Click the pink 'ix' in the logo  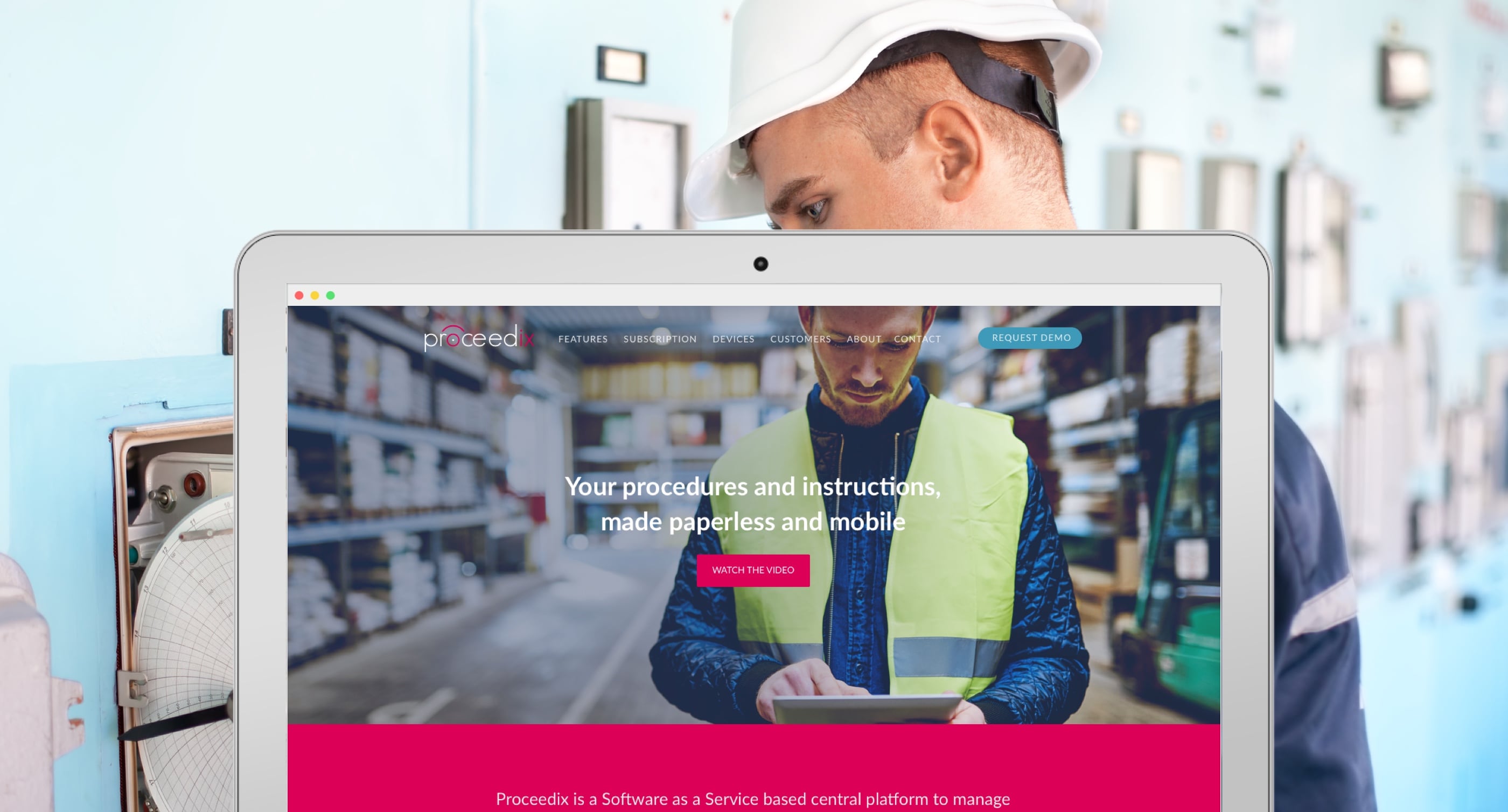526,338
